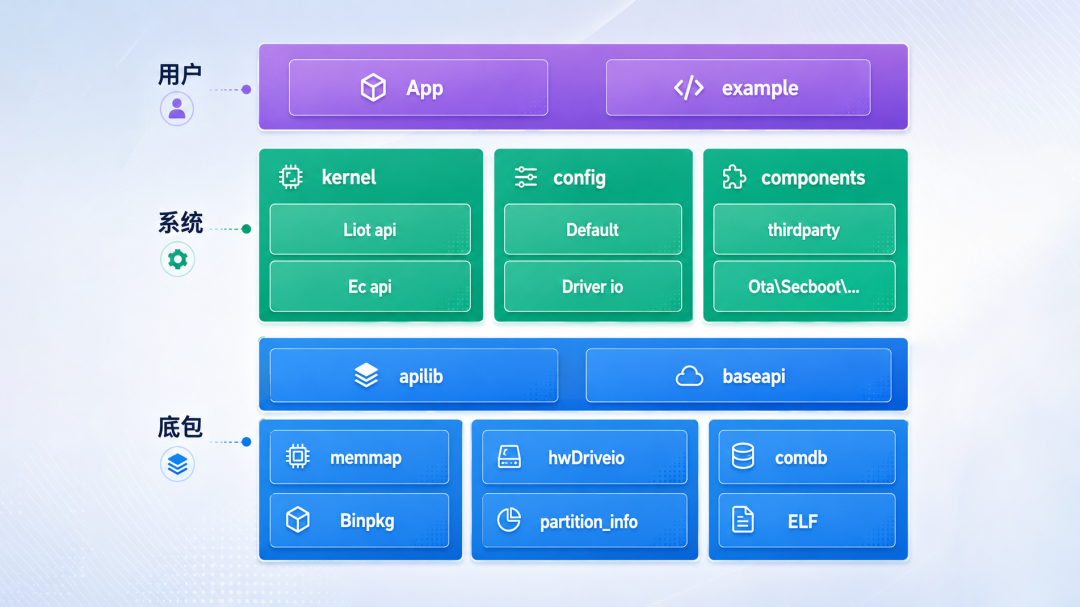1080x607 pixels.
Task: Click the puzzle piece icon next to components
Action: point(734,177)
